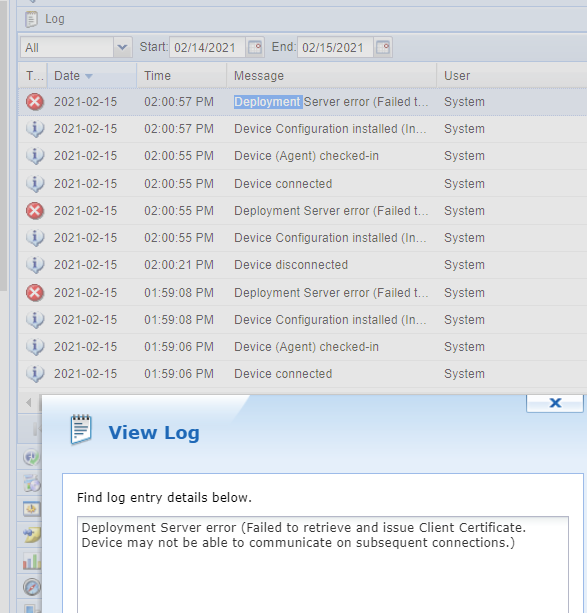Image resolution: width=587 pixels, height=613 pixels.
Task: Click info icon of 01:59:08 PM Configuration installed
Action: pyautogui.click(x=35, y=320)
